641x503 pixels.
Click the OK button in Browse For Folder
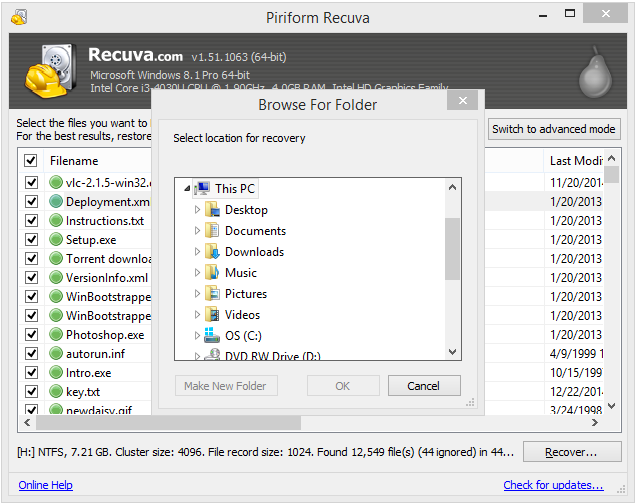pos(343,386)
